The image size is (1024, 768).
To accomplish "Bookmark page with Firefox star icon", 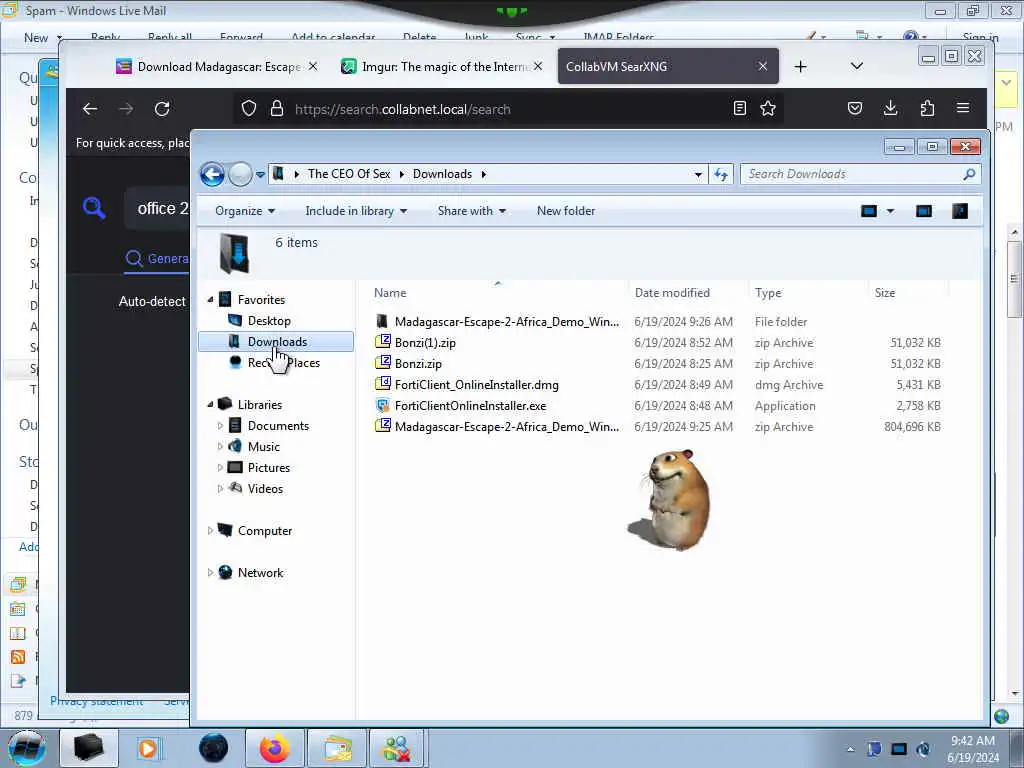I will [768, 108].
